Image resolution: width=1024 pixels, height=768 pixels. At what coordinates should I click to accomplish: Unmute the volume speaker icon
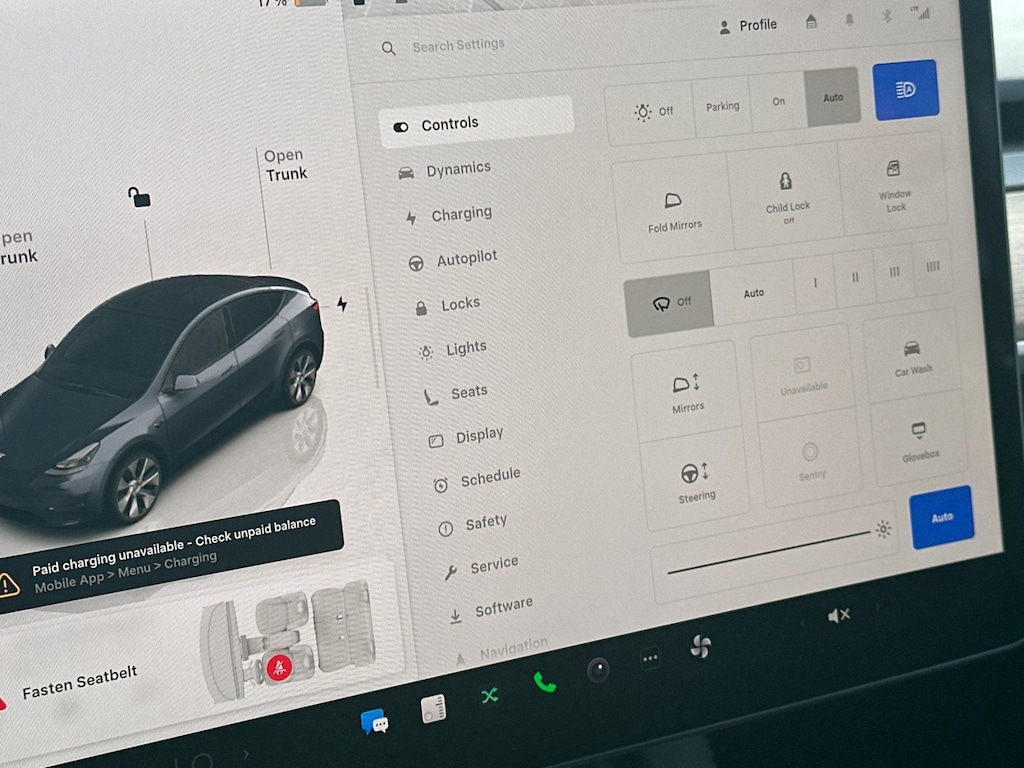(838, 616)
